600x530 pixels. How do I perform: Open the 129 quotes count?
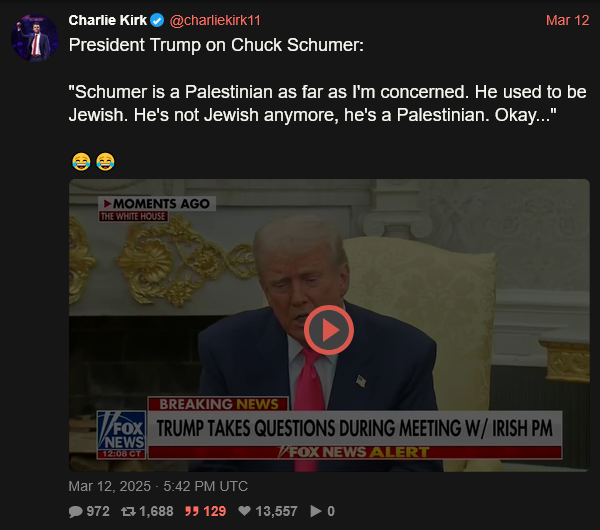coord(215,511)
